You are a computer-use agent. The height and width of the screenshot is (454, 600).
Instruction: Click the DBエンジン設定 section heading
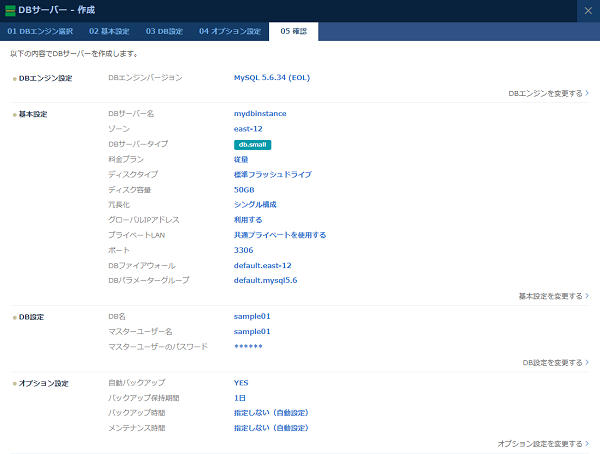coord(46,78)
